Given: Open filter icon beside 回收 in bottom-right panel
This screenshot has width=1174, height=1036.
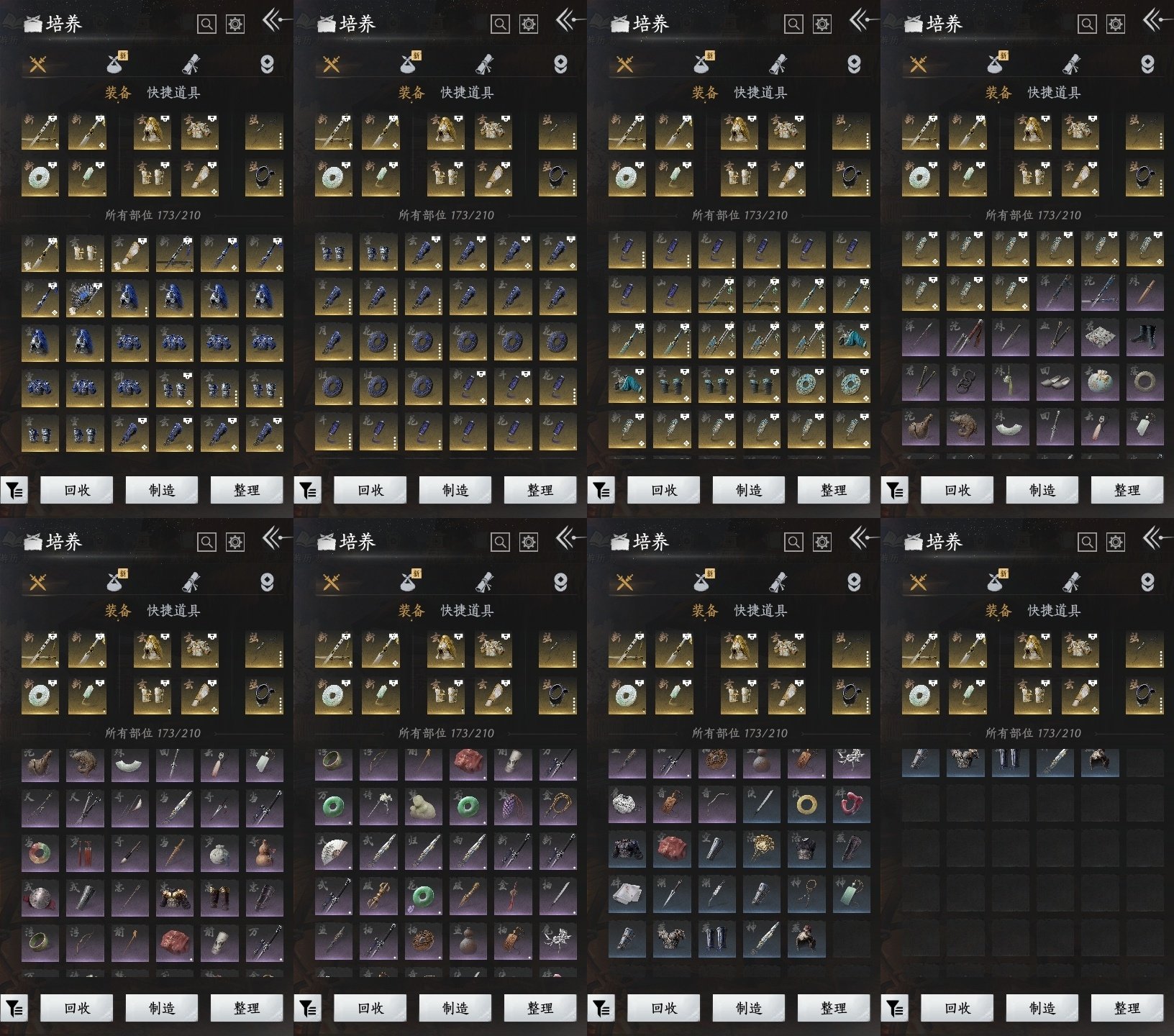Looking at the screenshot, I should (895, 1009).
